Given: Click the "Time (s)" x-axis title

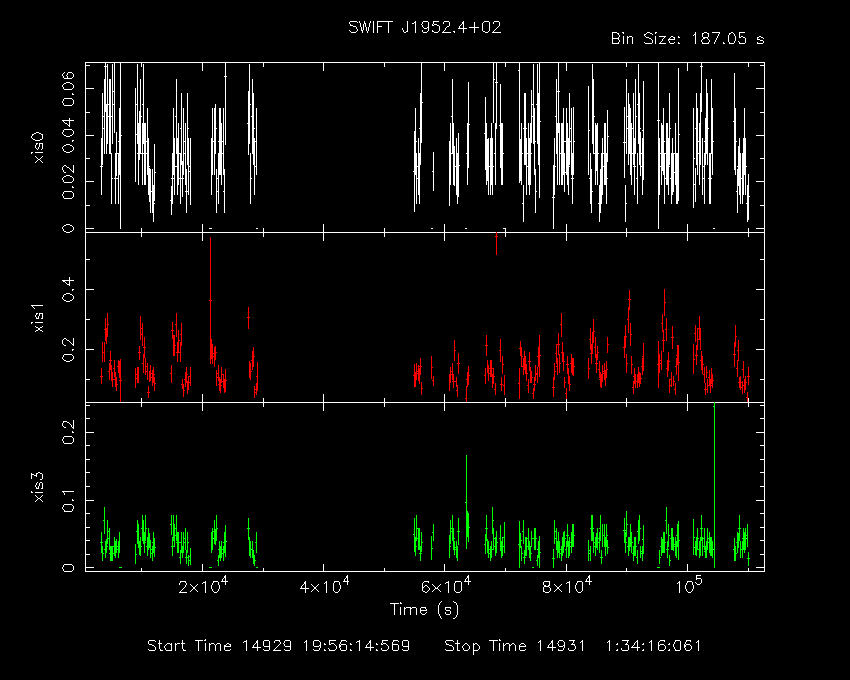Looking at the screenshot, I should [424, 610].
